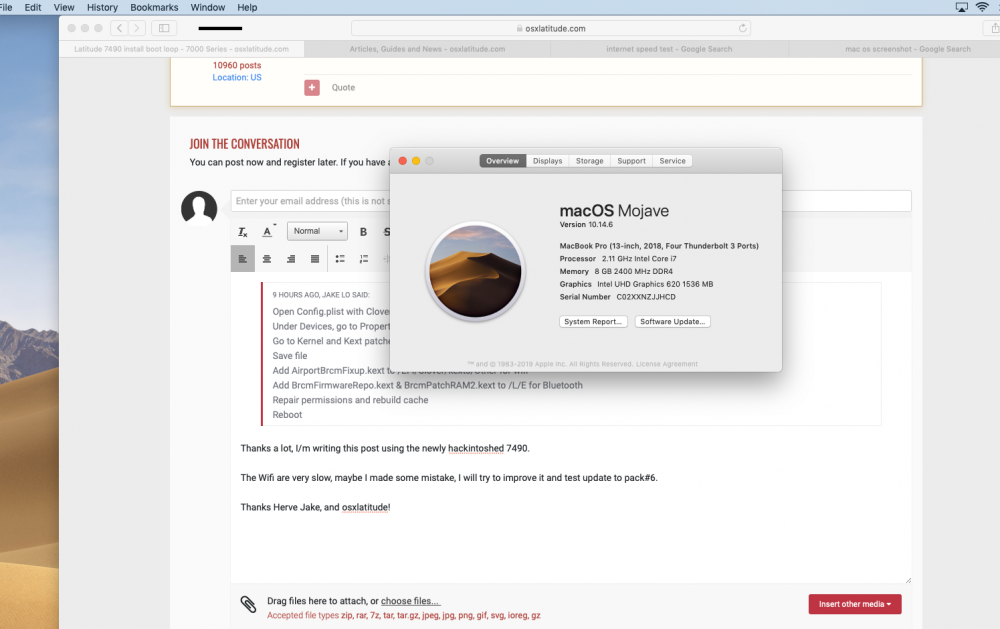
Task: Apply strikethrough formatting
Action: coord(386,231)
